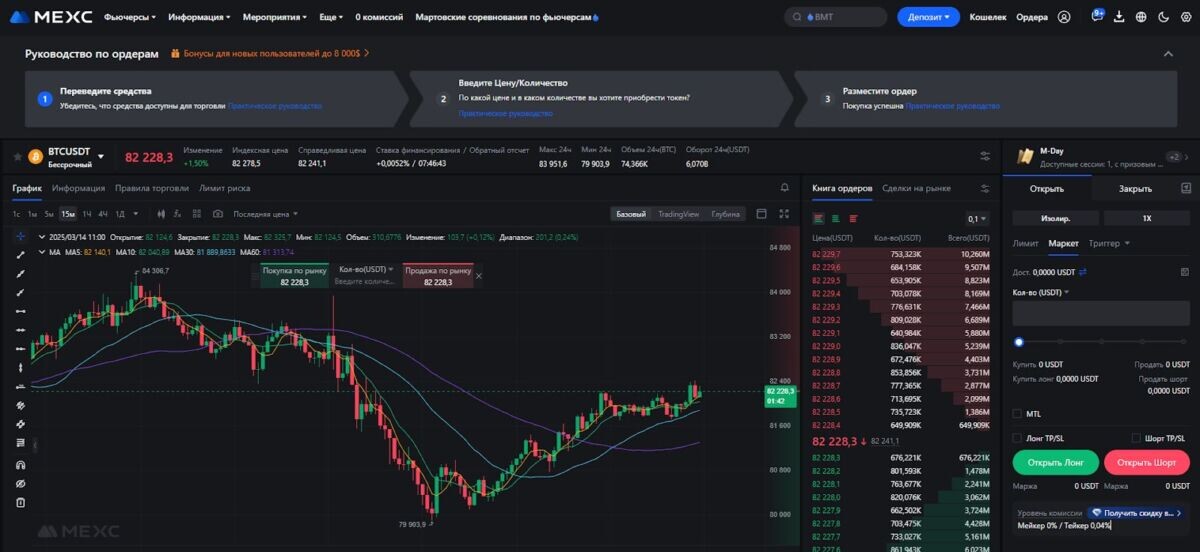
Task: Take chart screenshot with camera icon
Action: [218, 214]
